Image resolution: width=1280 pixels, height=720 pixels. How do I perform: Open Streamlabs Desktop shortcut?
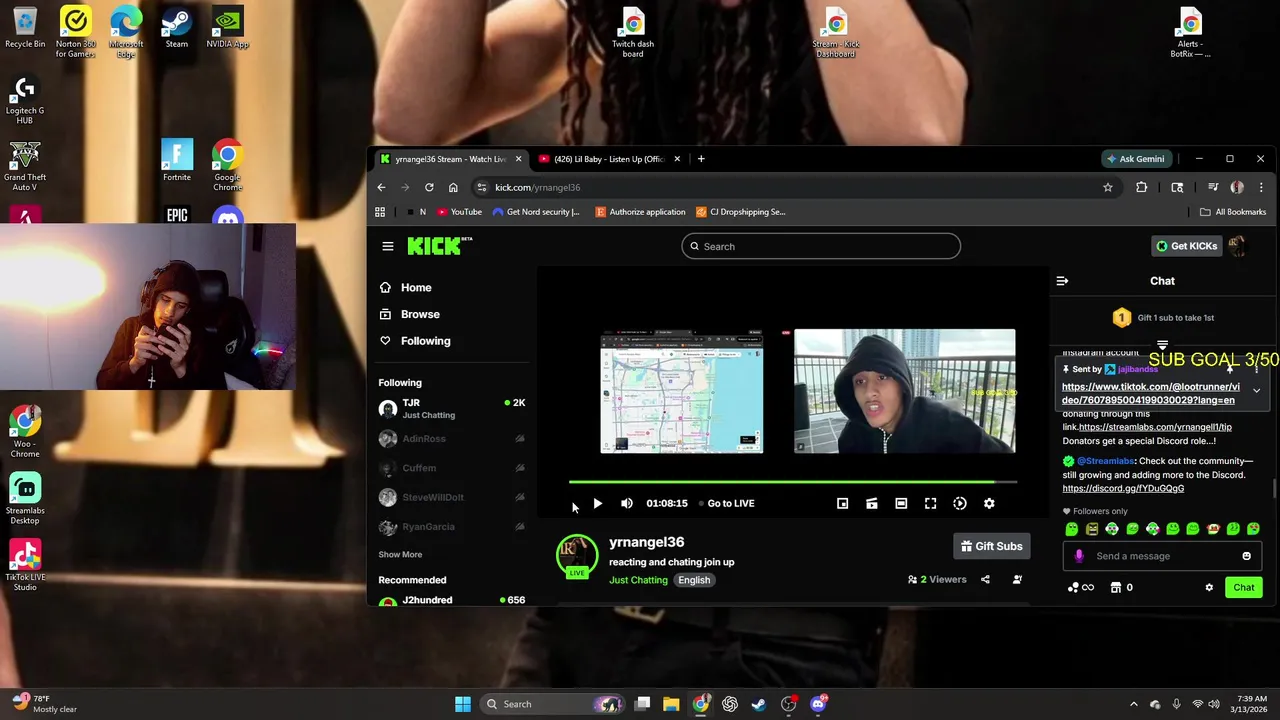pos(25,498)
